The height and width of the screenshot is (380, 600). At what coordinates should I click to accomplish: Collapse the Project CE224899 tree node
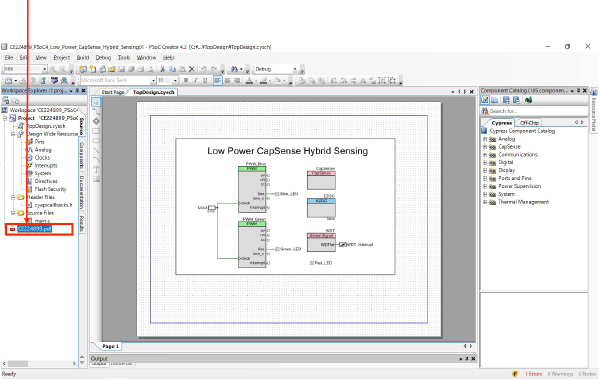pyautogui.click(x=5, y=118)
